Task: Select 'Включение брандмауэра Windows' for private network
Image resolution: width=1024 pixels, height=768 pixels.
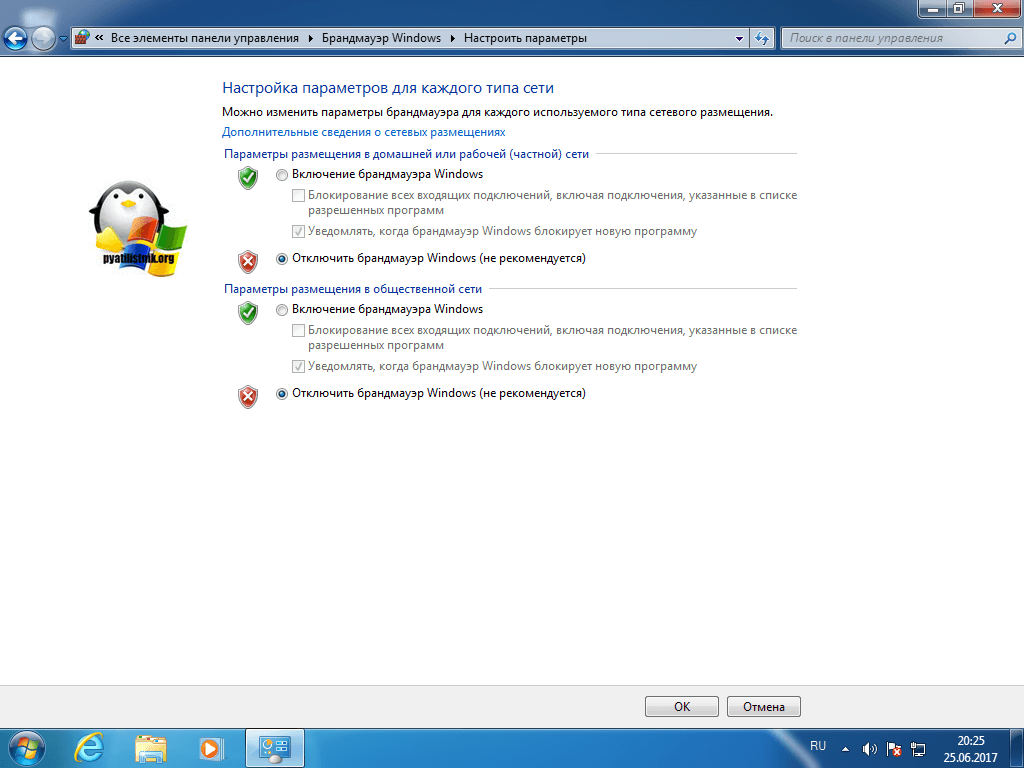Action: pos(281,175)
